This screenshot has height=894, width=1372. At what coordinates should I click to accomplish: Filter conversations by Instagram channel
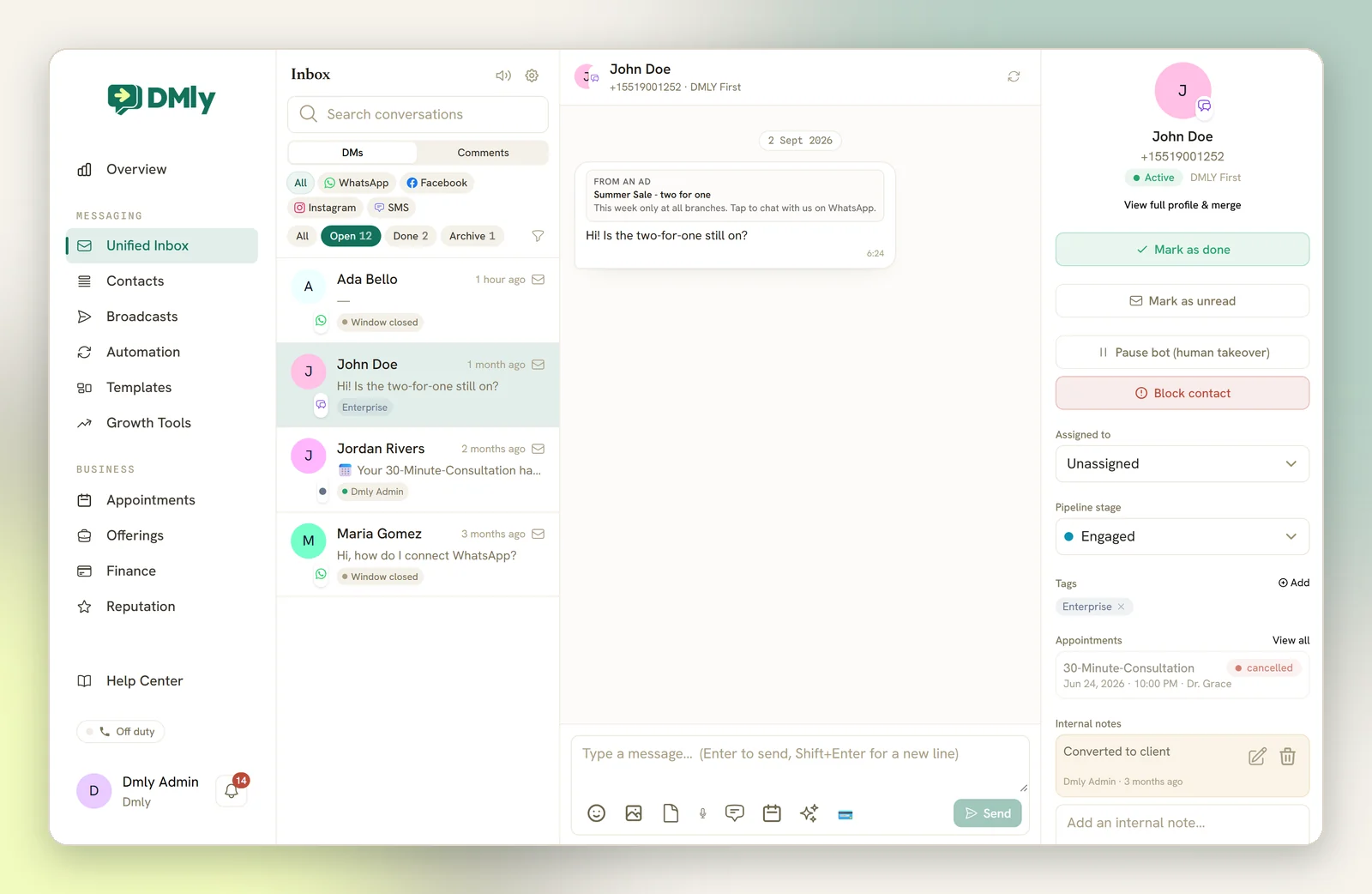point(325,208)
